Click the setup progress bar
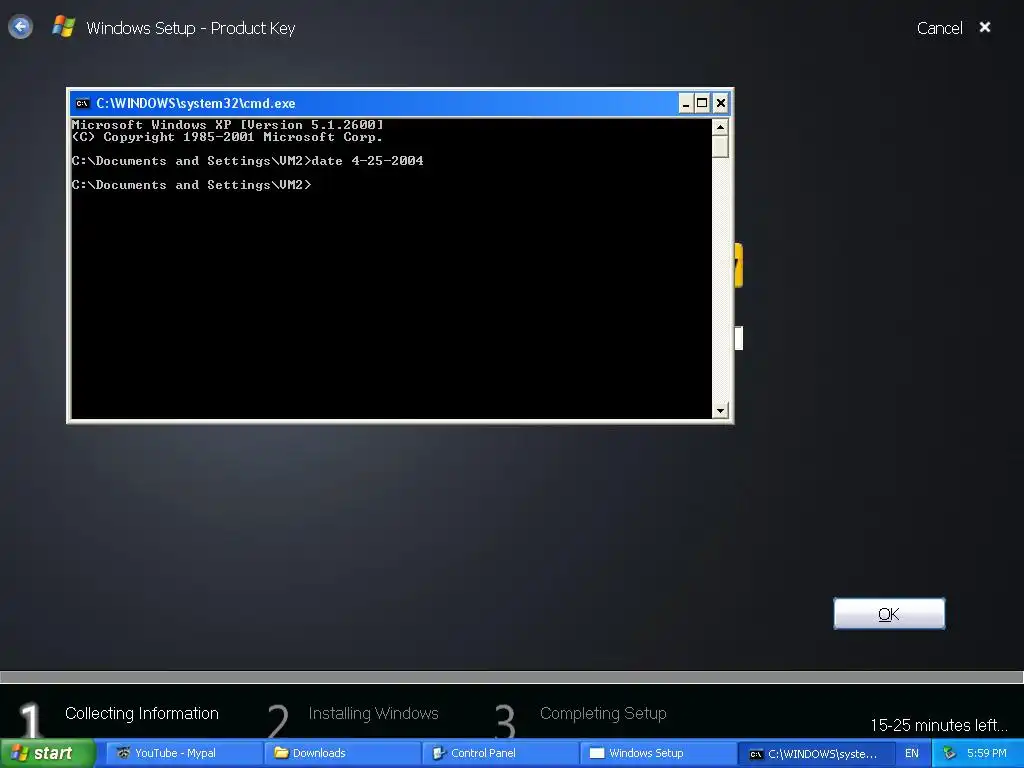 (x=512, y=677)
